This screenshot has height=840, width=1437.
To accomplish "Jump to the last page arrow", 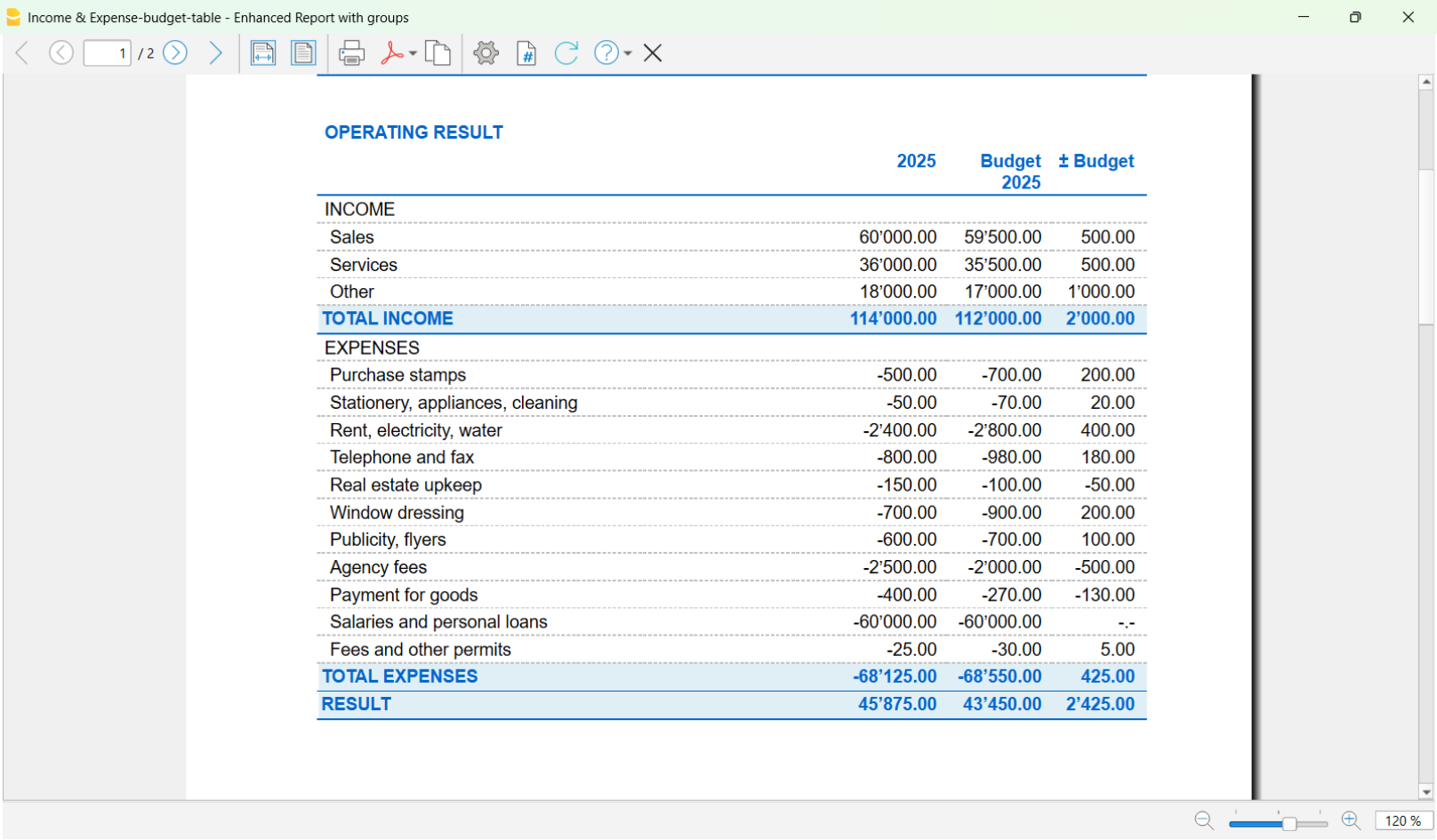I will [215, 53].
